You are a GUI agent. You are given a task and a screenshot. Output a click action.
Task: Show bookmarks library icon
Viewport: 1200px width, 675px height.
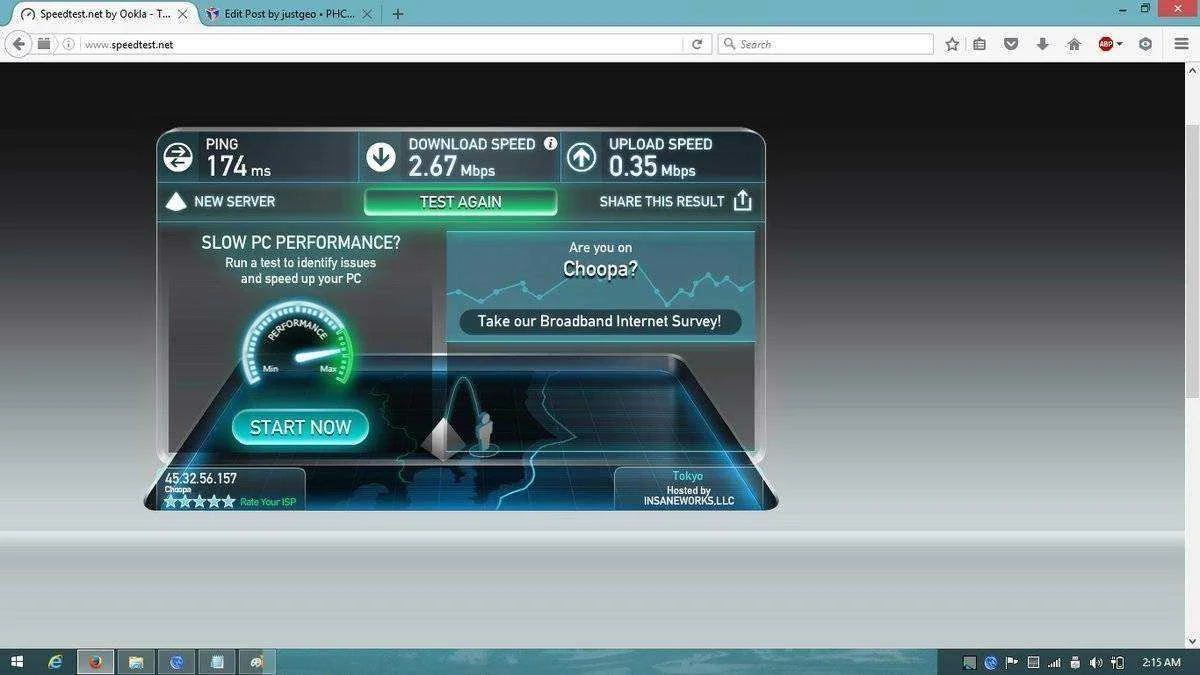coord(980,44)
